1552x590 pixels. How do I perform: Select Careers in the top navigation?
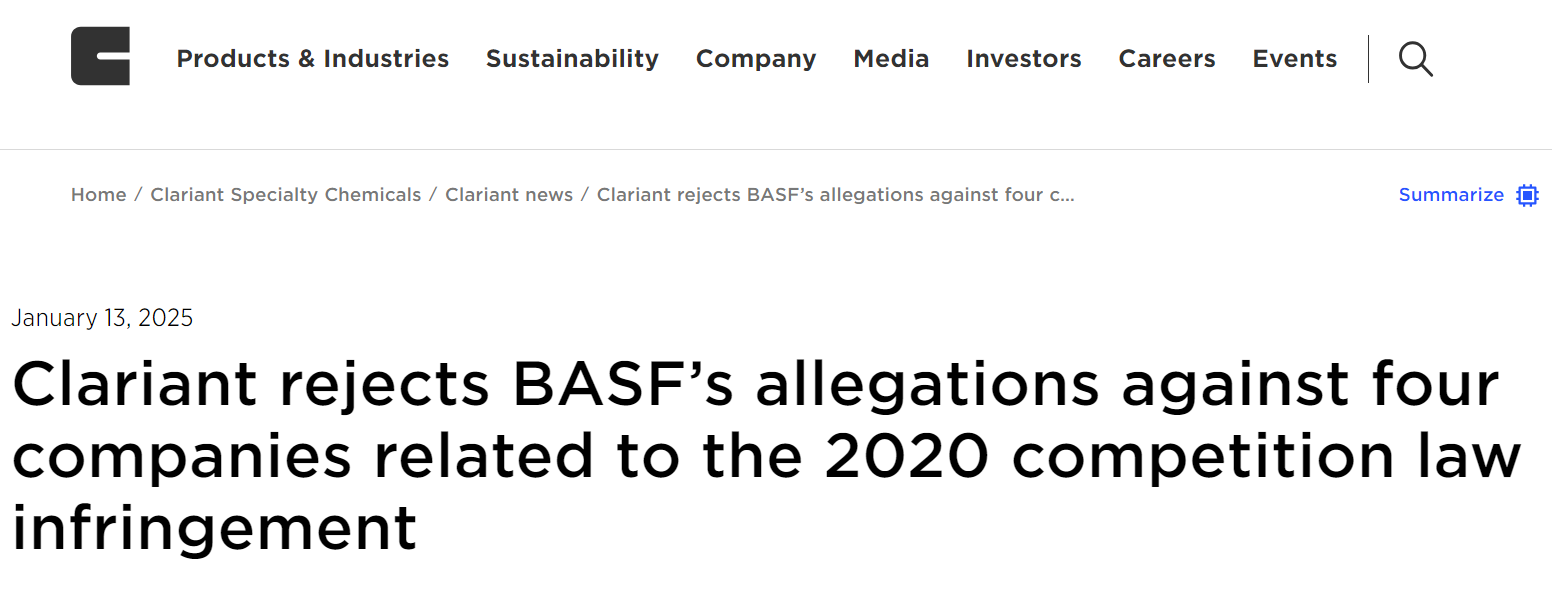point(1167,59)
